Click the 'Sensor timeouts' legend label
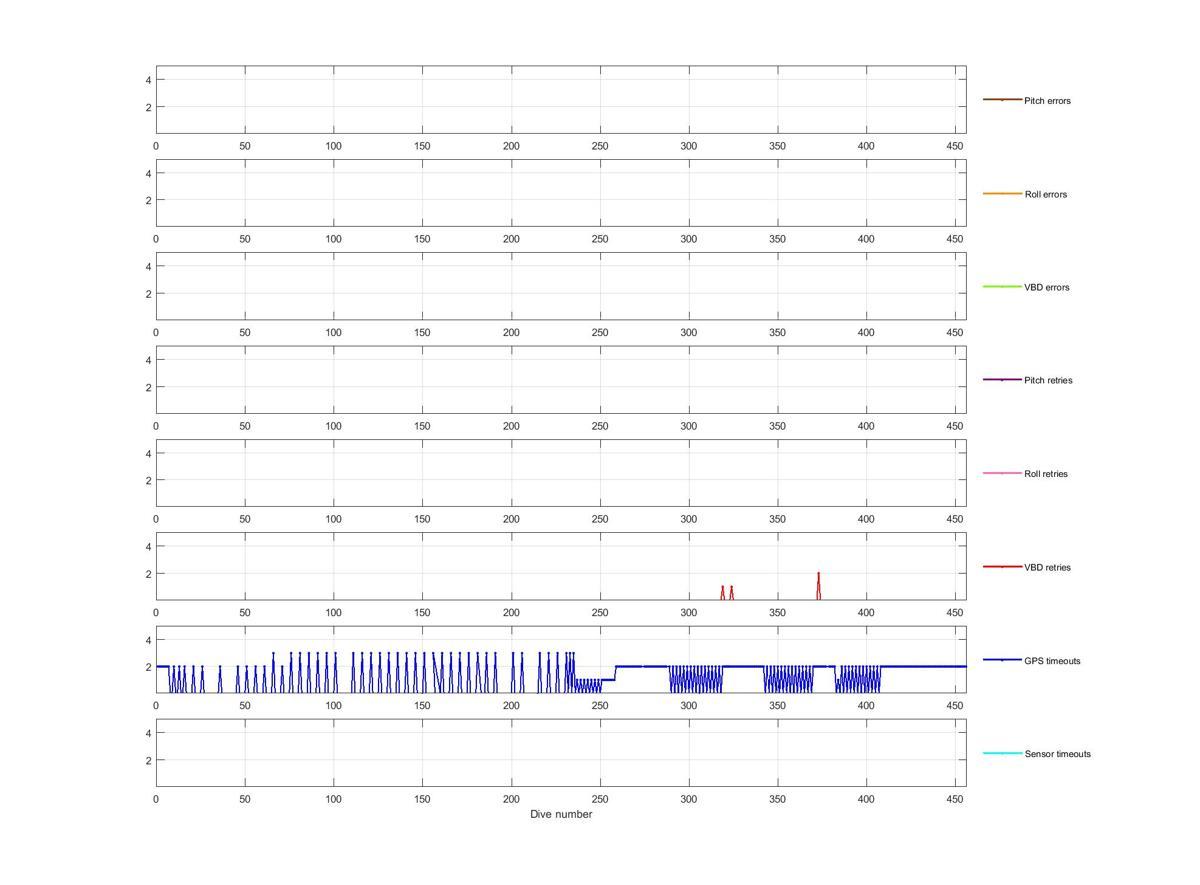Viewport: 1200px width, 885px height. pyautogui.click(x=1057, y=754)
